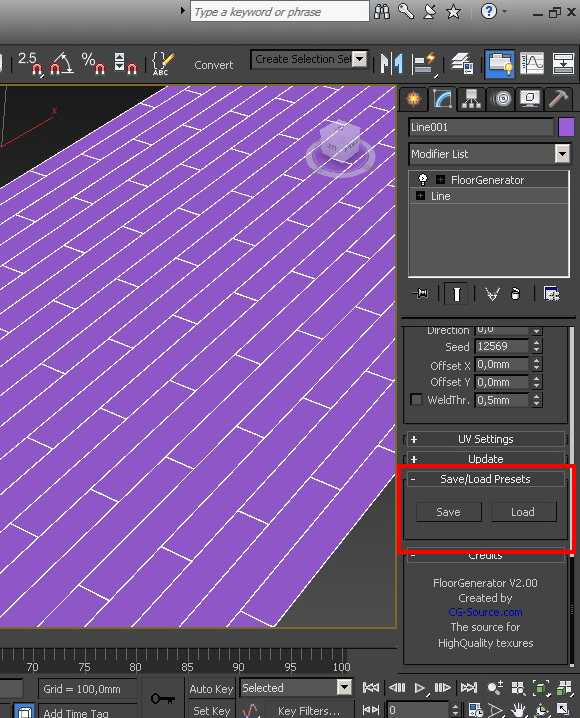This screenshot has height=718, width=580.
Task: Click the Convert button in toolbar
Action: click(x=214, y=65)
